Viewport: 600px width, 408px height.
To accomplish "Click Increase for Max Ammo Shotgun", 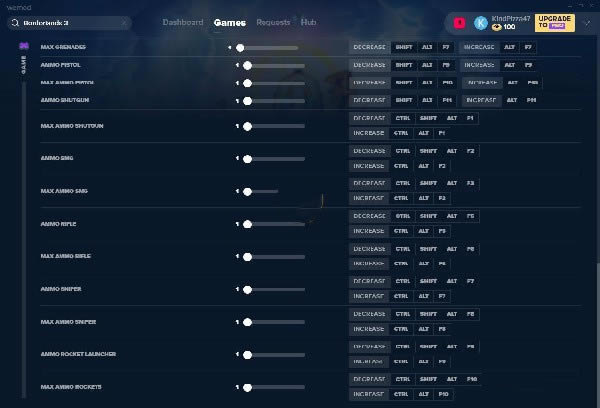I will [x=369, y=133].
